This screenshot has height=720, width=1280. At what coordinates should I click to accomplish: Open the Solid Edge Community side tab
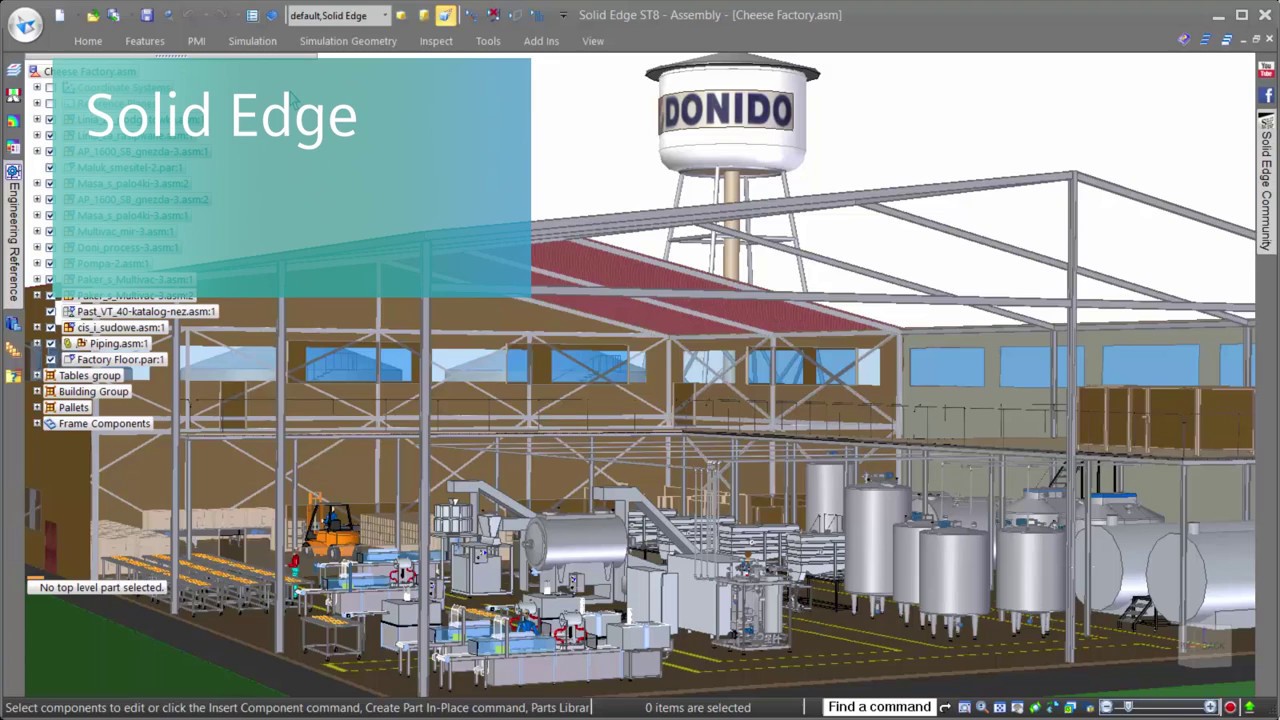[1266, 181]
